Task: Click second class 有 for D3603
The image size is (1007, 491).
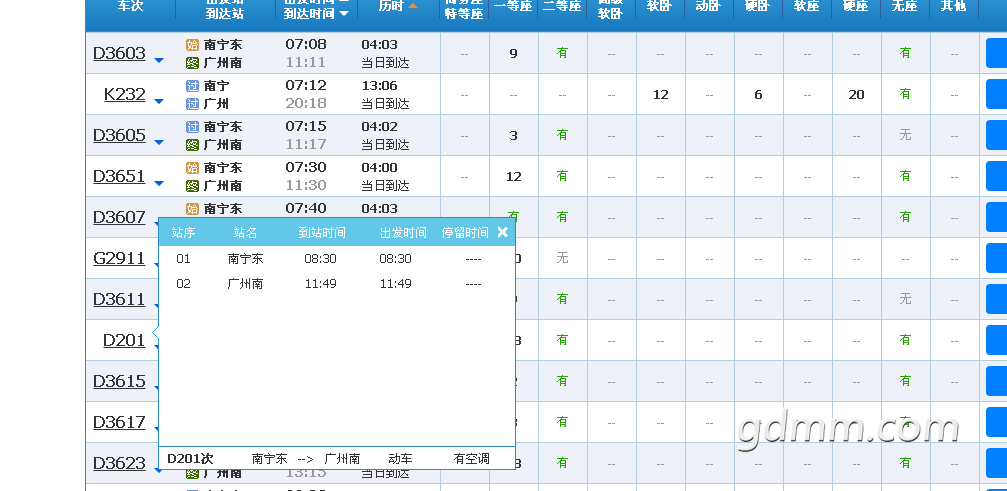Action: pos(563,53)
